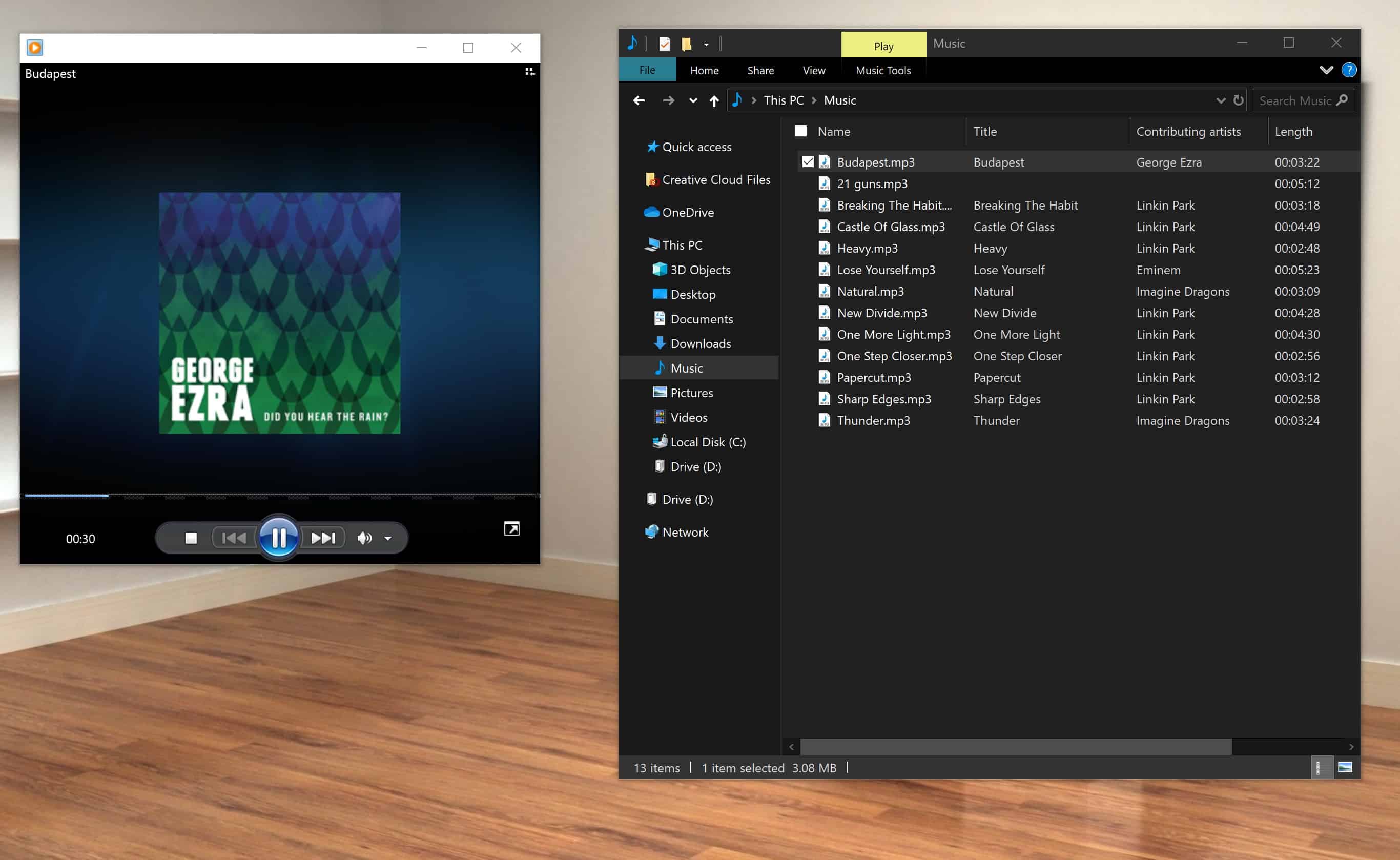
Task: Open the Music Tools ribbon tab
Action: coord(882,71)
